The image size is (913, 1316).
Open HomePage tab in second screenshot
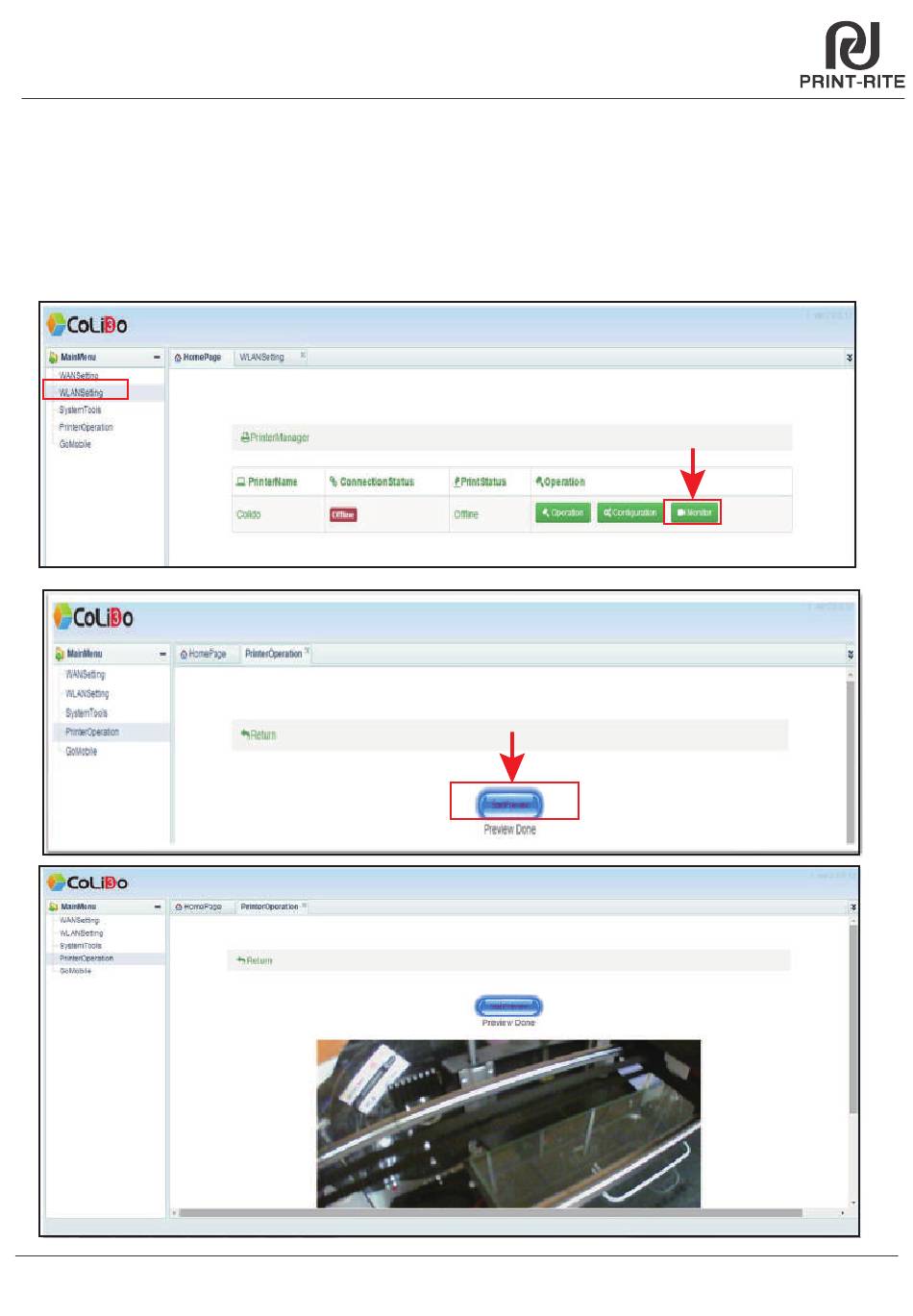point(203,654)
